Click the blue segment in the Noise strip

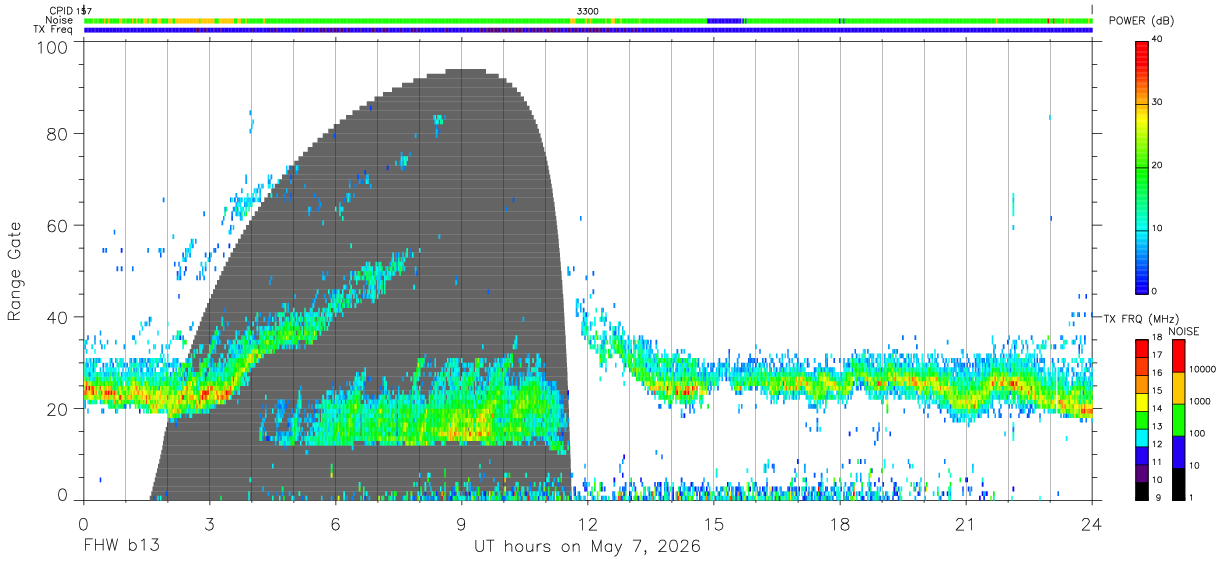tap(725, 20)
